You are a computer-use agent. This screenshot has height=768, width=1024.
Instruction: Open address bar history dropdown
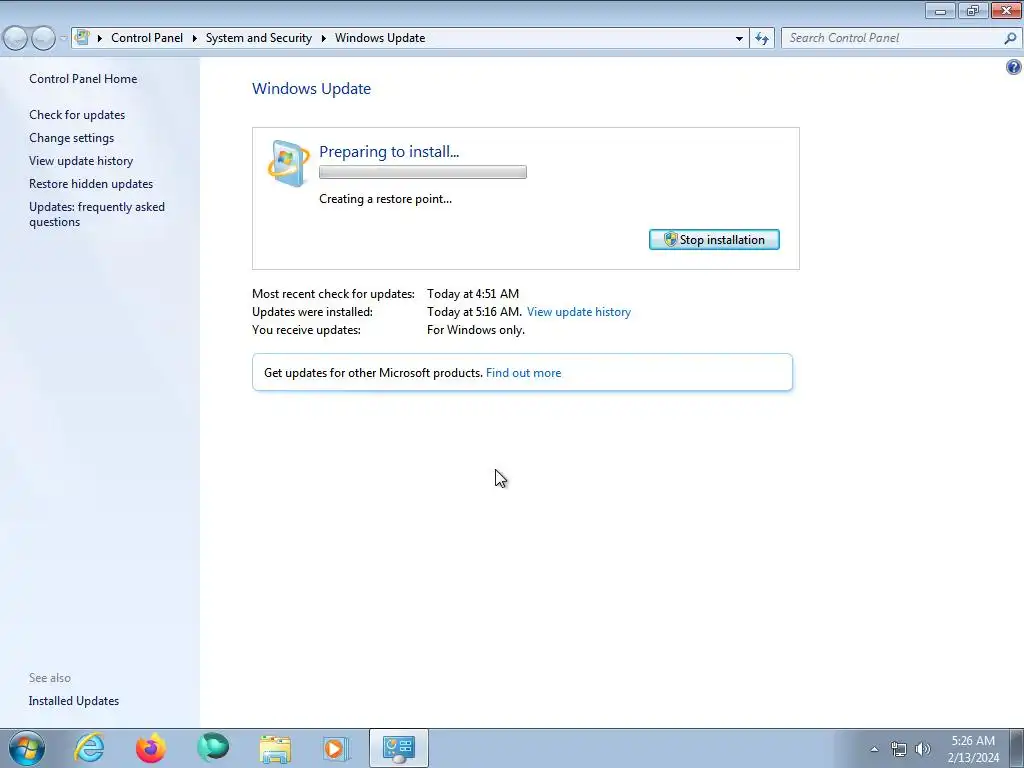(739, 39)
